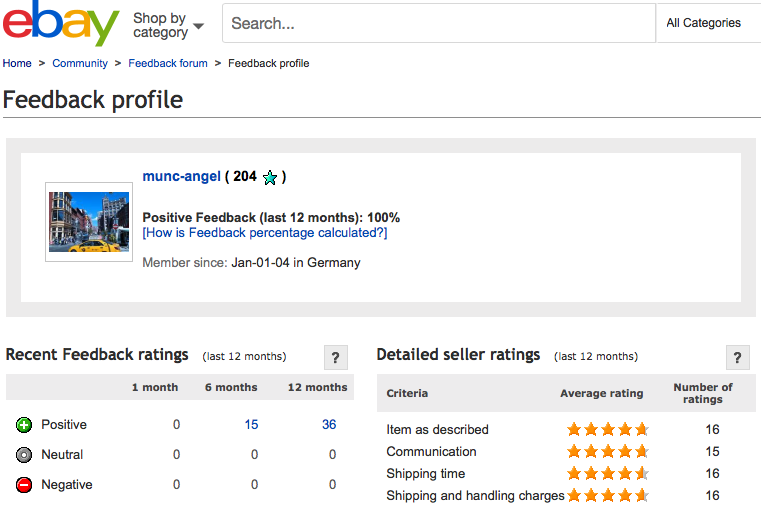Click Shipping time star rating
Viewport: 761px width, 522px height.
[608, 474]
